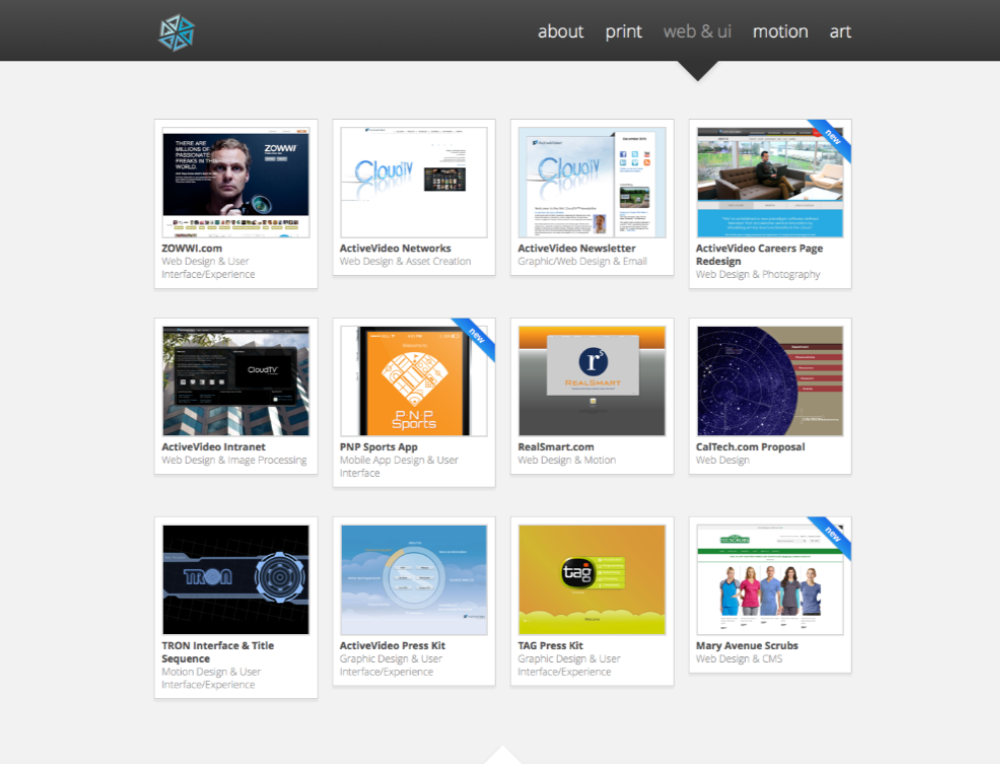Open the about page
Viewport: 1000px width, 768px height.
pyautogui.click(x=561, y=31)
